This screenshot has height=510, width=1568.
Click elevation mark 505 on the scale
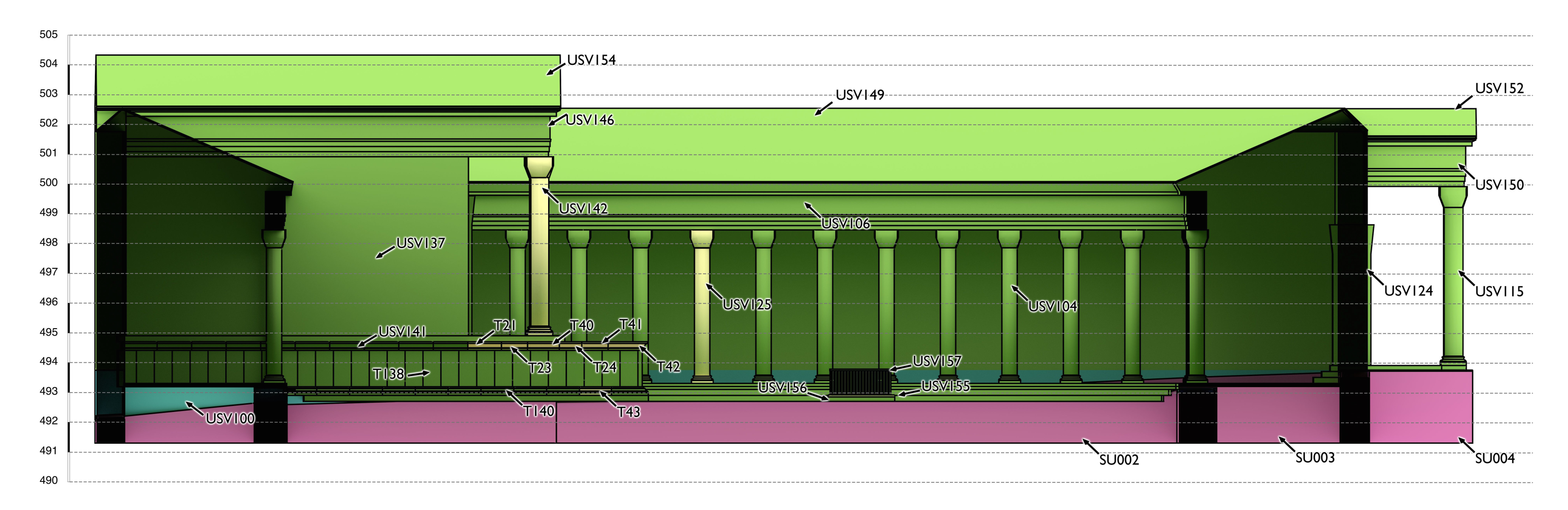pos(49,35)
